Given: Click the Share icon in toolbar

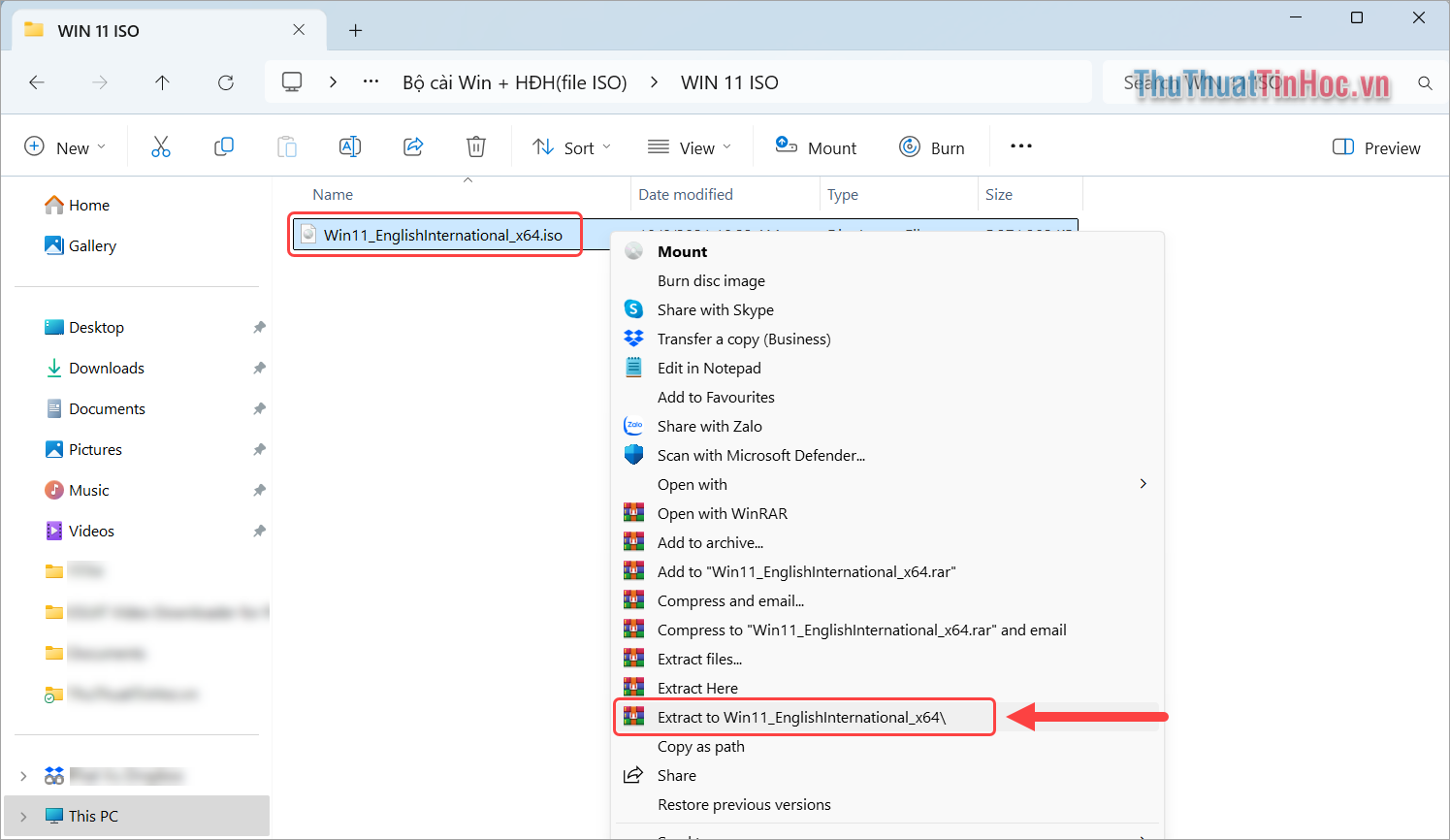Looking at the screenshot, I should (x=413, y=147).
